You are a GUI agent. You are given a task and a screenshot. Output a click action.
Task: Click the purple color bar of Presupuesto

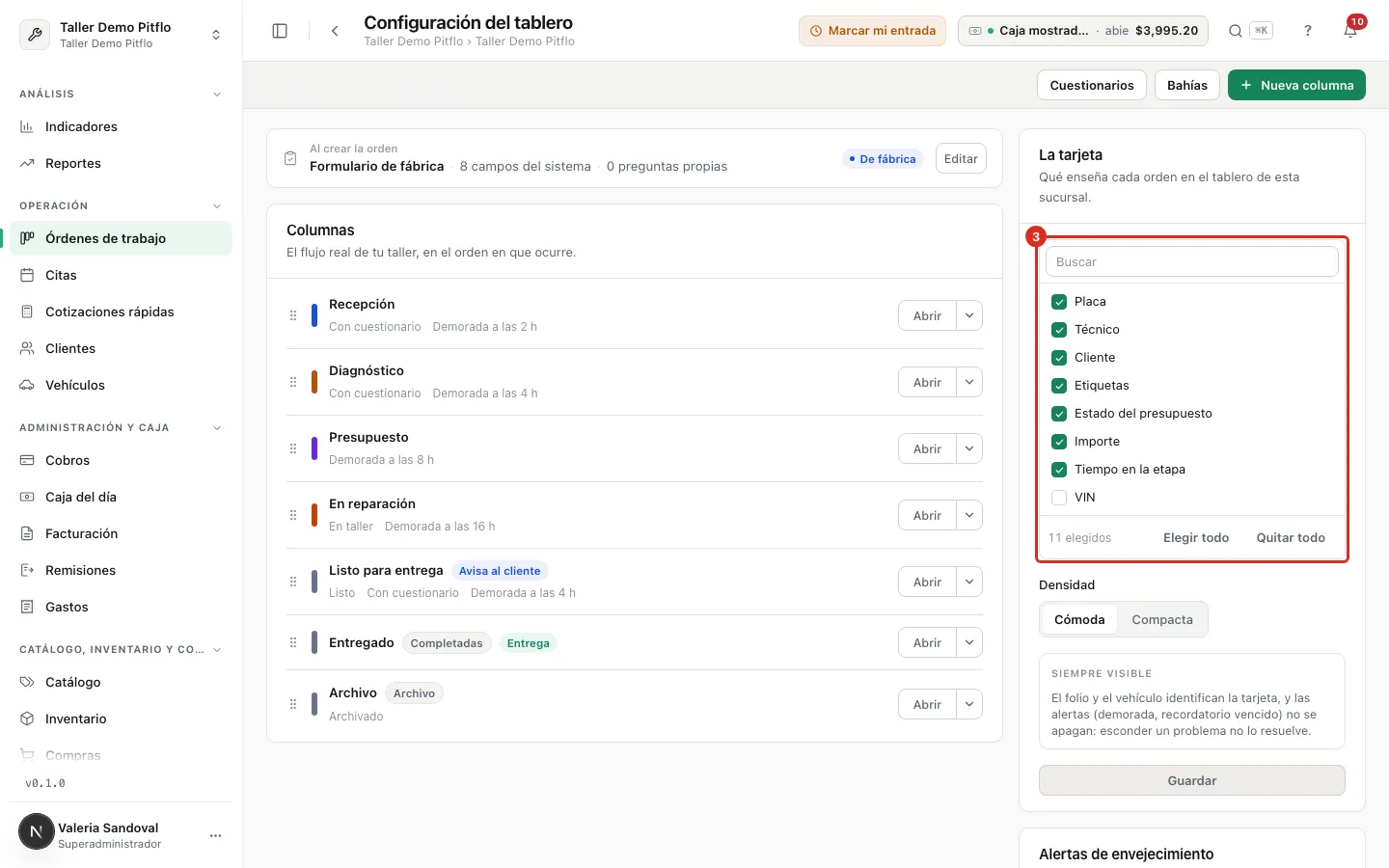point(313,448)
